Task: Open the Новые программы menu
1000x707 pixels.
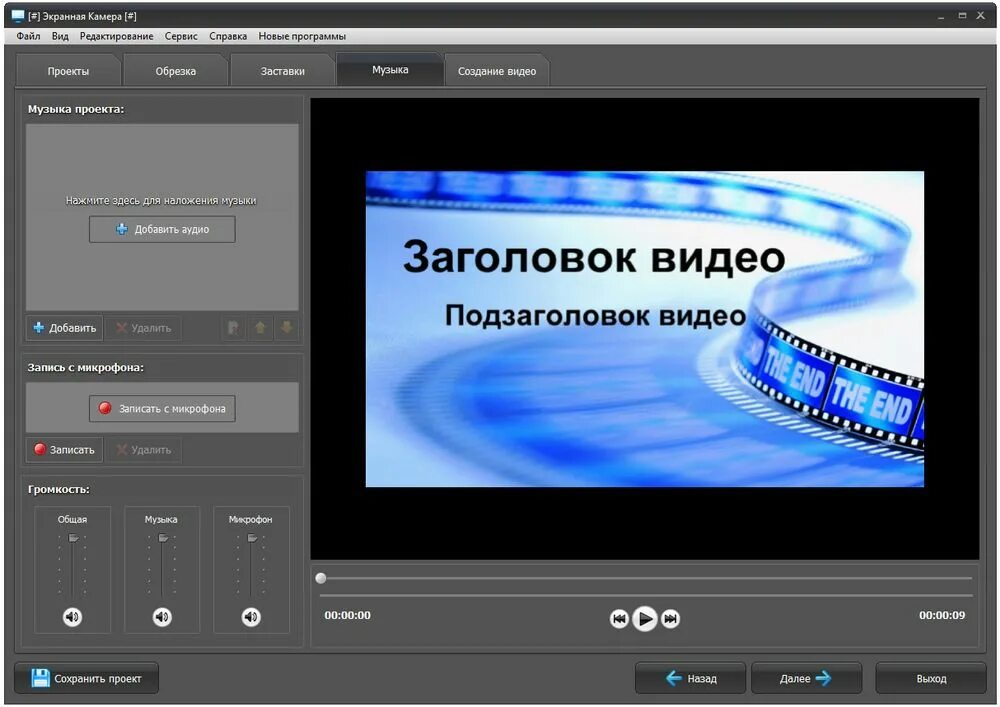Action: pyautogui.click(x=302, y=36)
